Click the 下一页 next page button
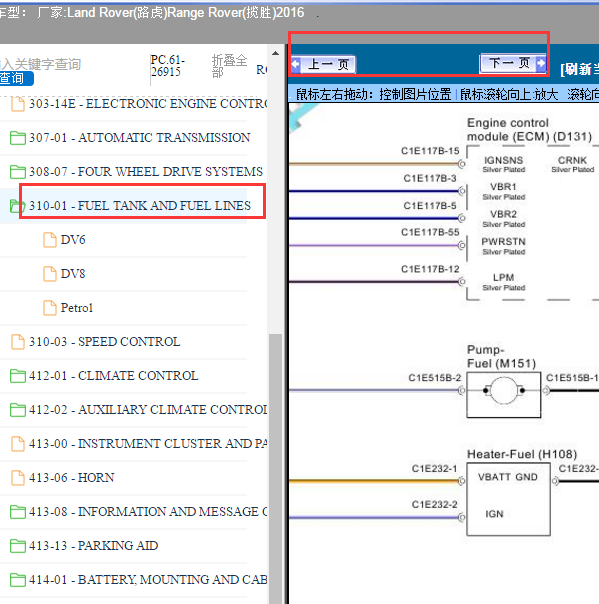The image size is (599, 604). 513,63
